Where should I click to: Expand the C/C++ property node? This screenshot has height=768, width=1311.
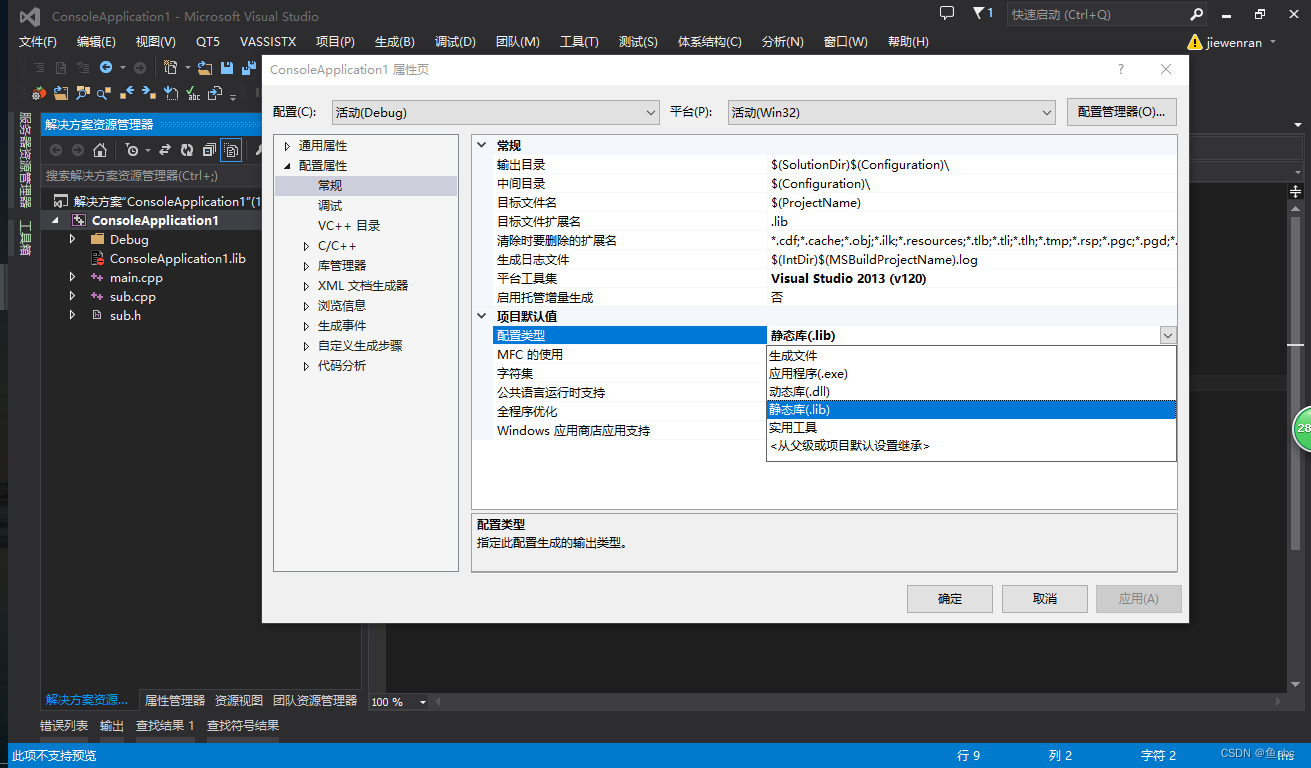point(307,246)
